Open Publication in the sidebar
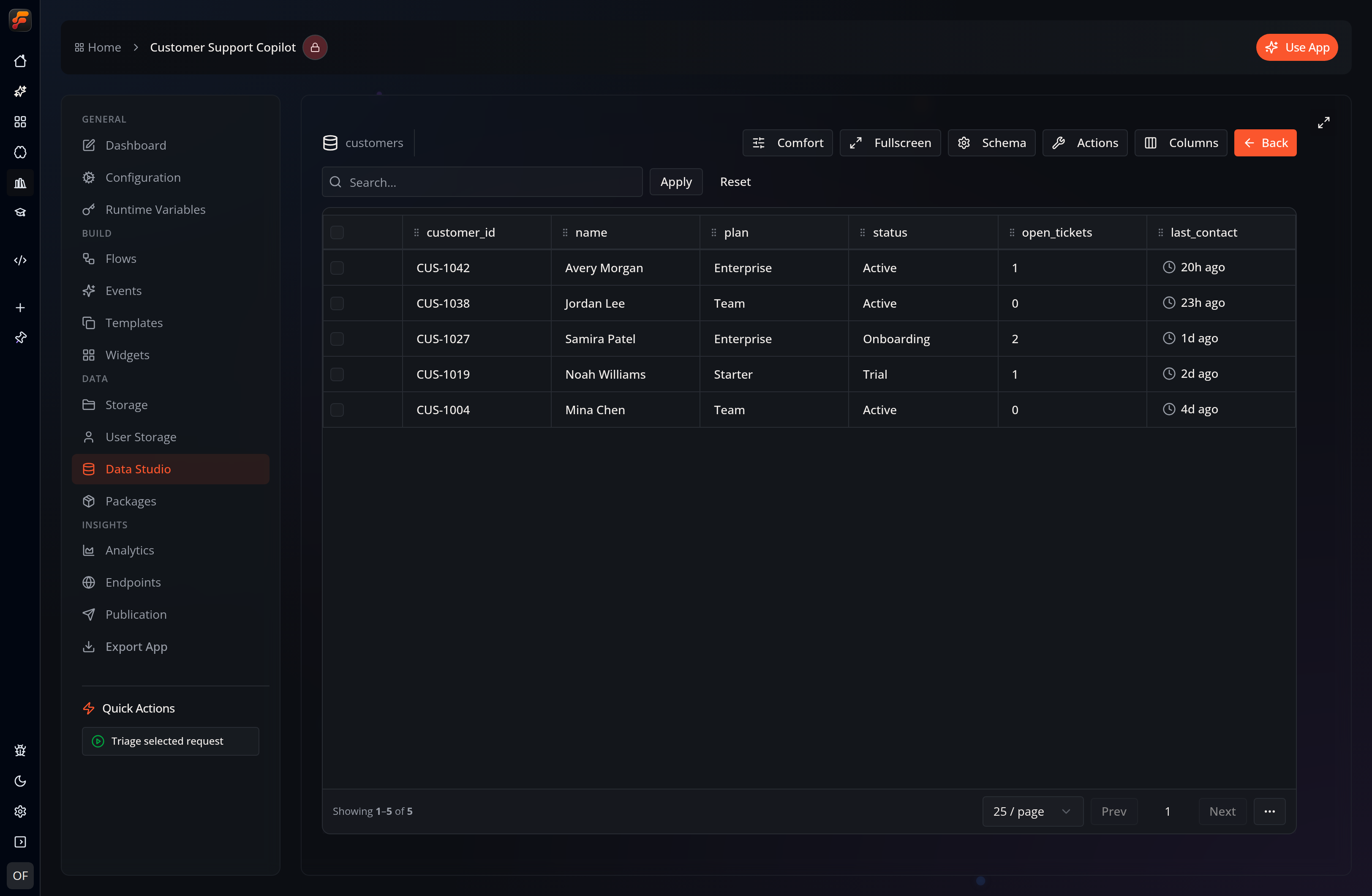Viewport: 1372px width, 896px height. pos(170,615)
